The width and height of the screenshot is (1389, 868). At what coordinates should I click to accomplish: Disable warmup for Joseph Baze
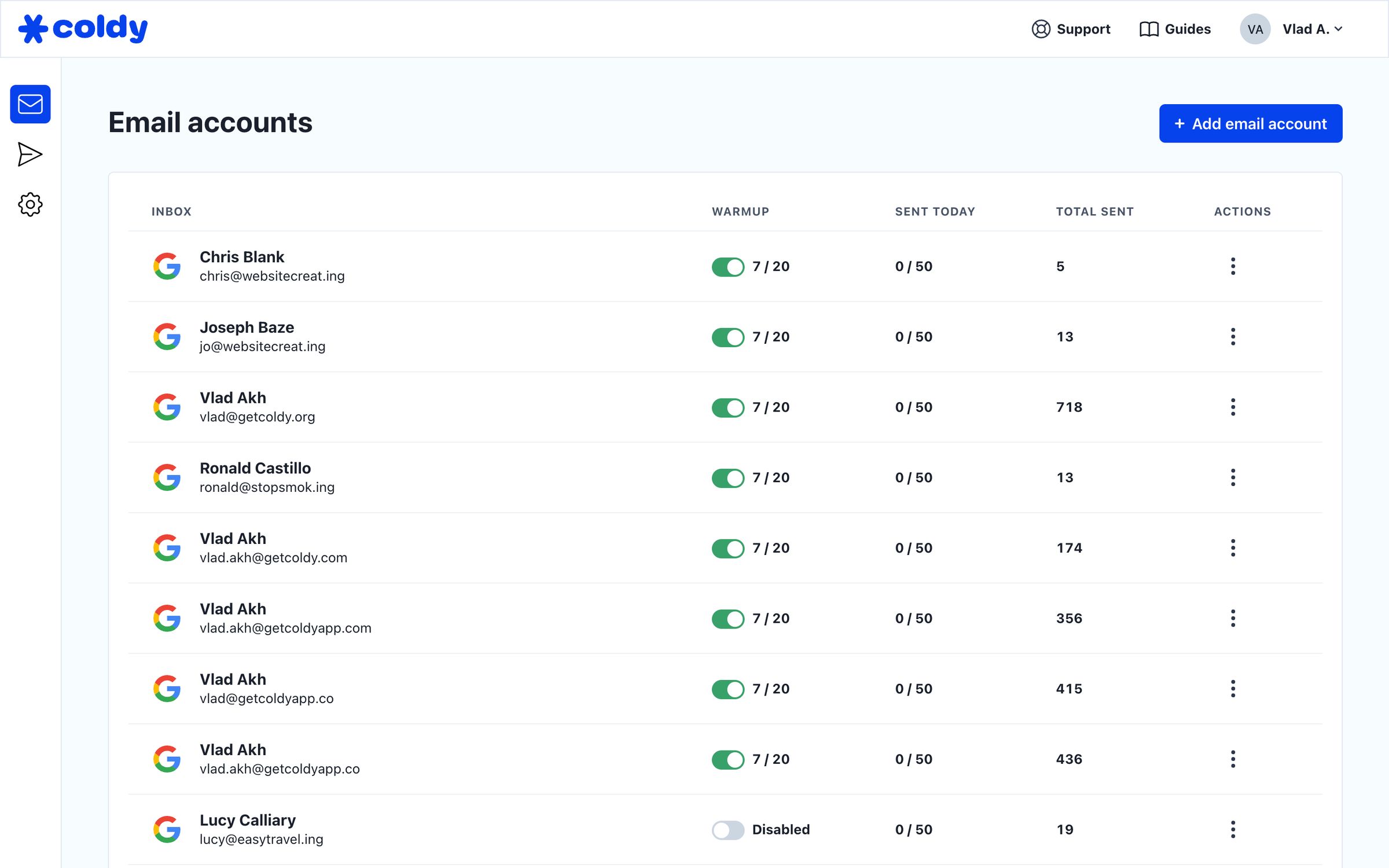tap(727, 337)
